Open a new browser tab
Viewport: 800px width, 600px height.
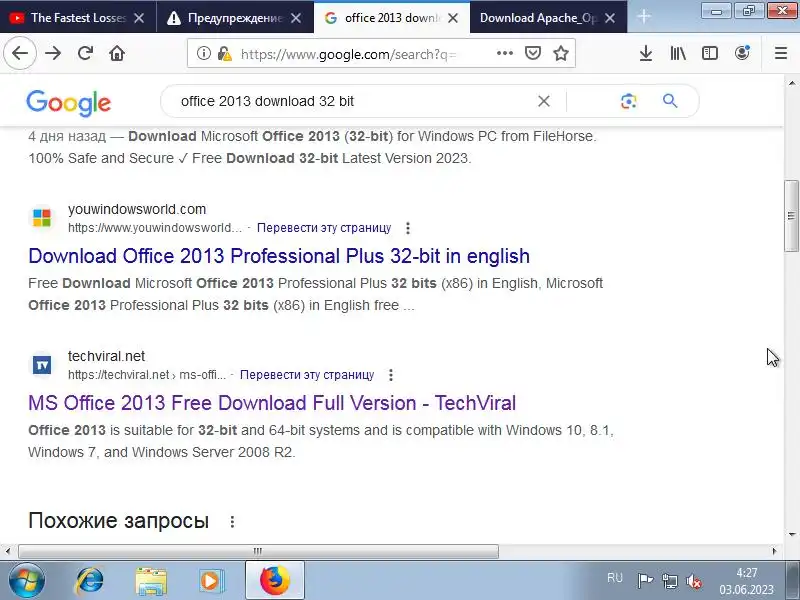point(644,17)
